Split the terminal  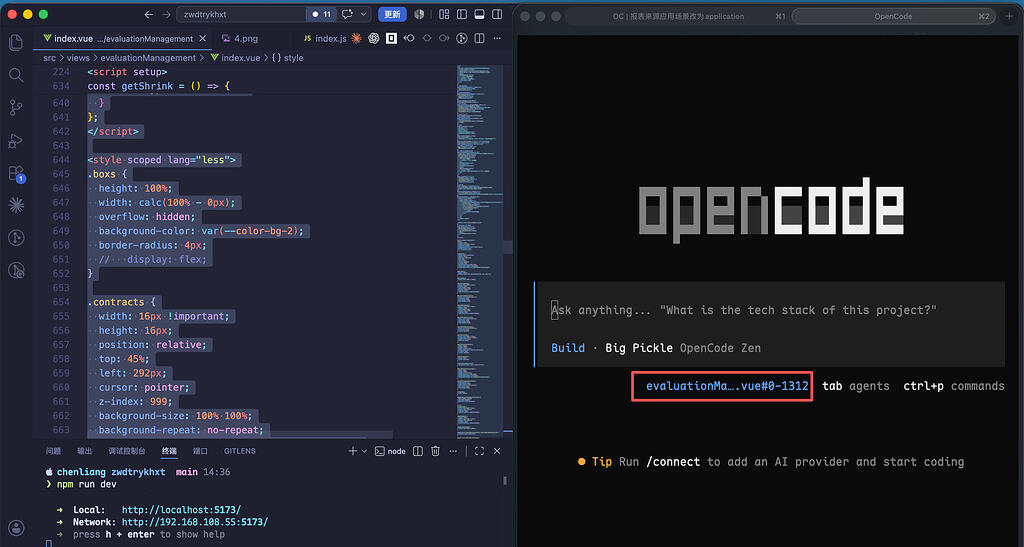(418, 451)
